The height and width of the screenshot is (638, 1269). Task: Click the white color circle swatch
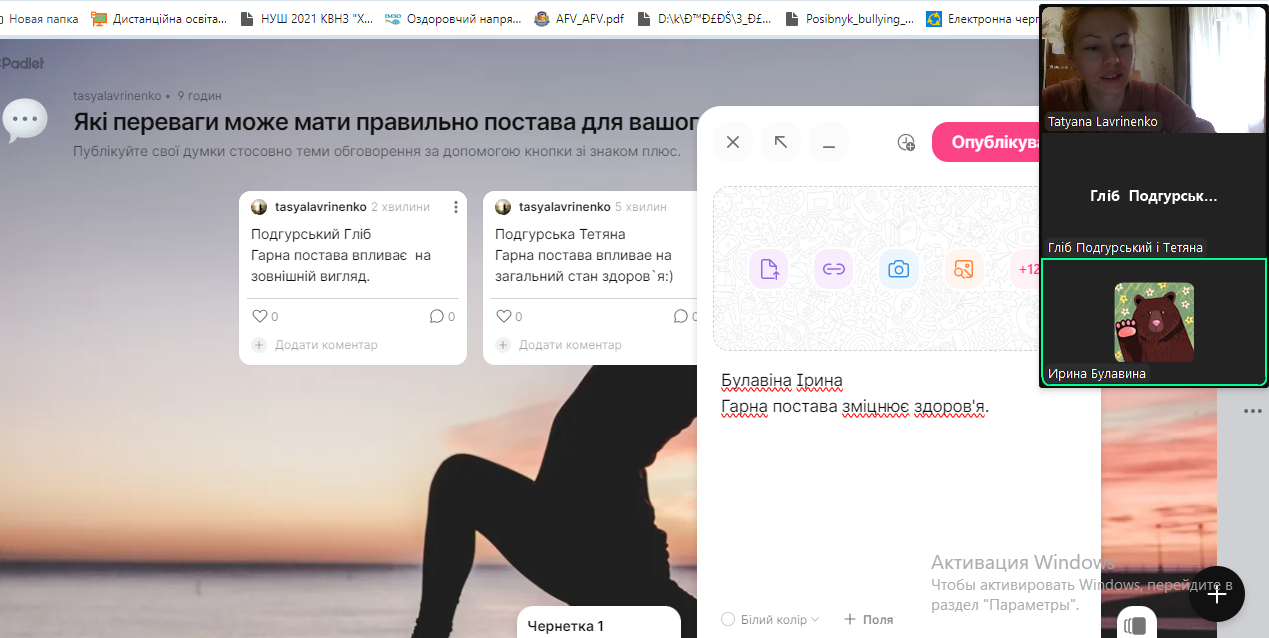728,620
